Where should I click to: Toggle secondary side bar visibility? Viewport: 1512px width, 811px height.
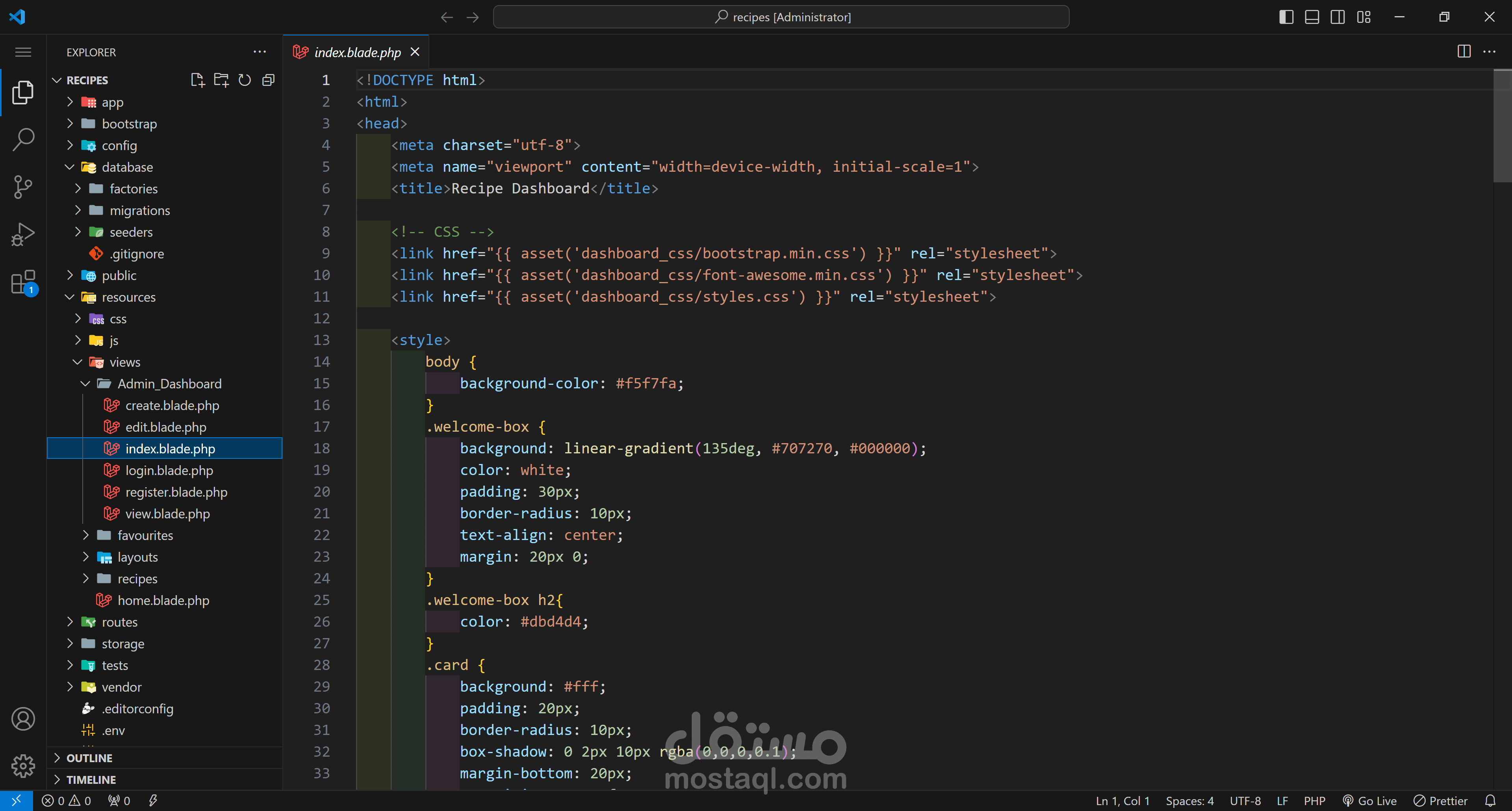pos(1338,17)
